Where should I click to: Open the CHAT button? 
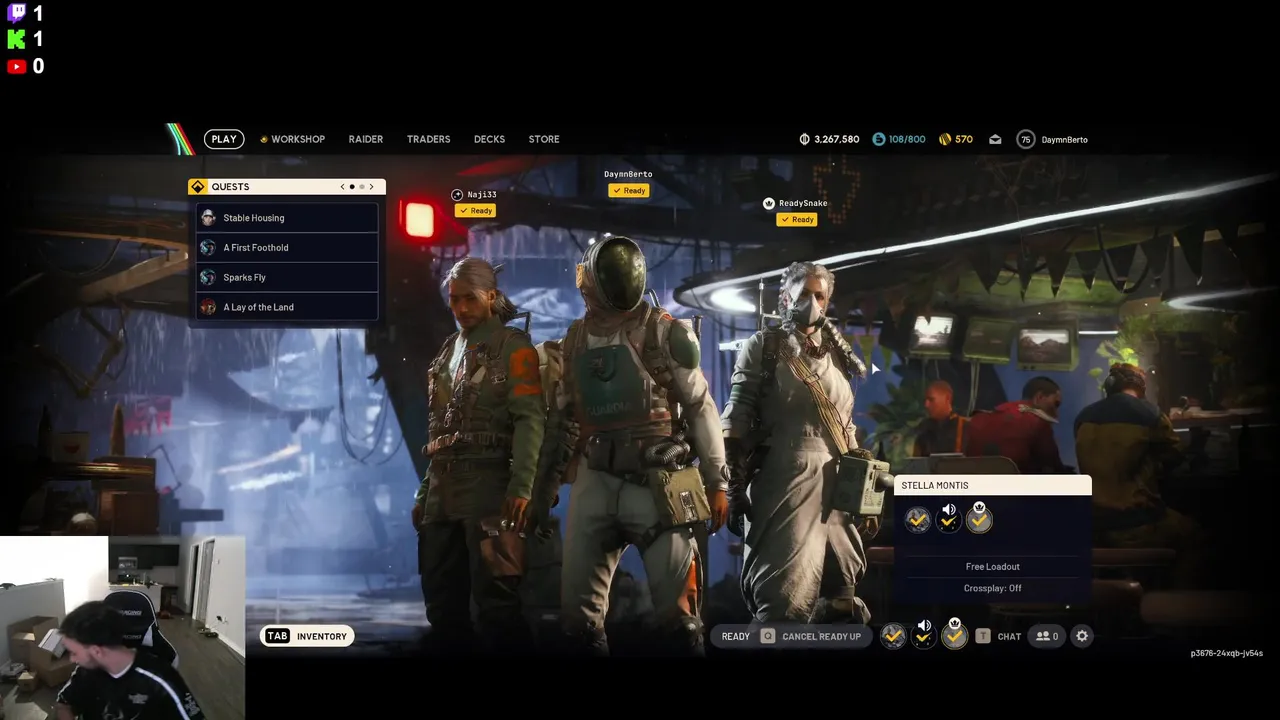pos(1009,636)
